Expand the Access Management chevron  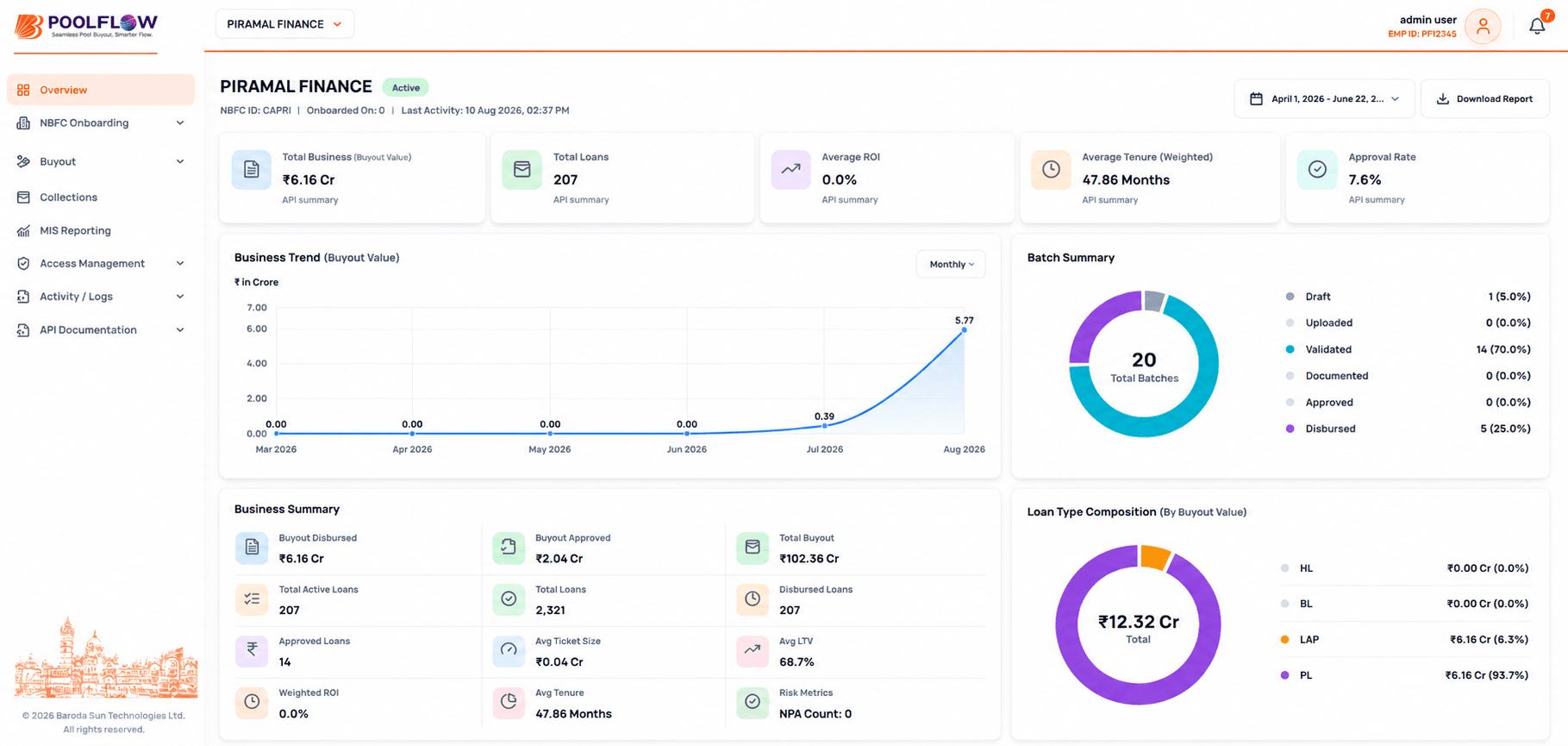(180, 264)
